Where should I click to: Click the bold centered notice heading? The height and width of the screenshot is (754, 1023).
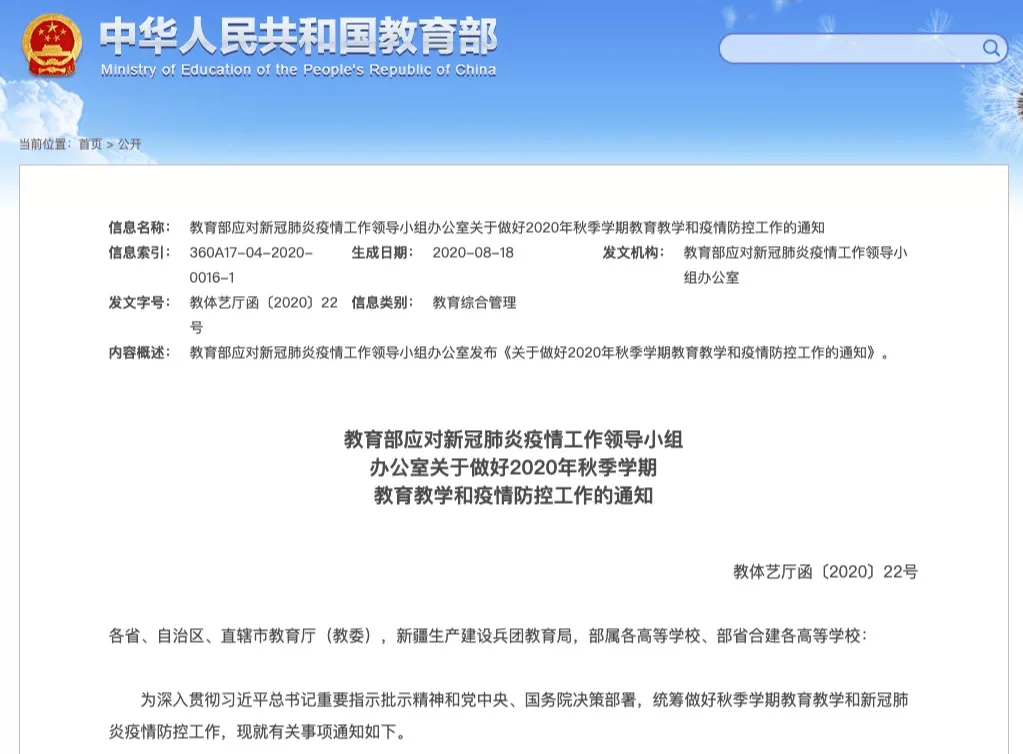(513, 466)
